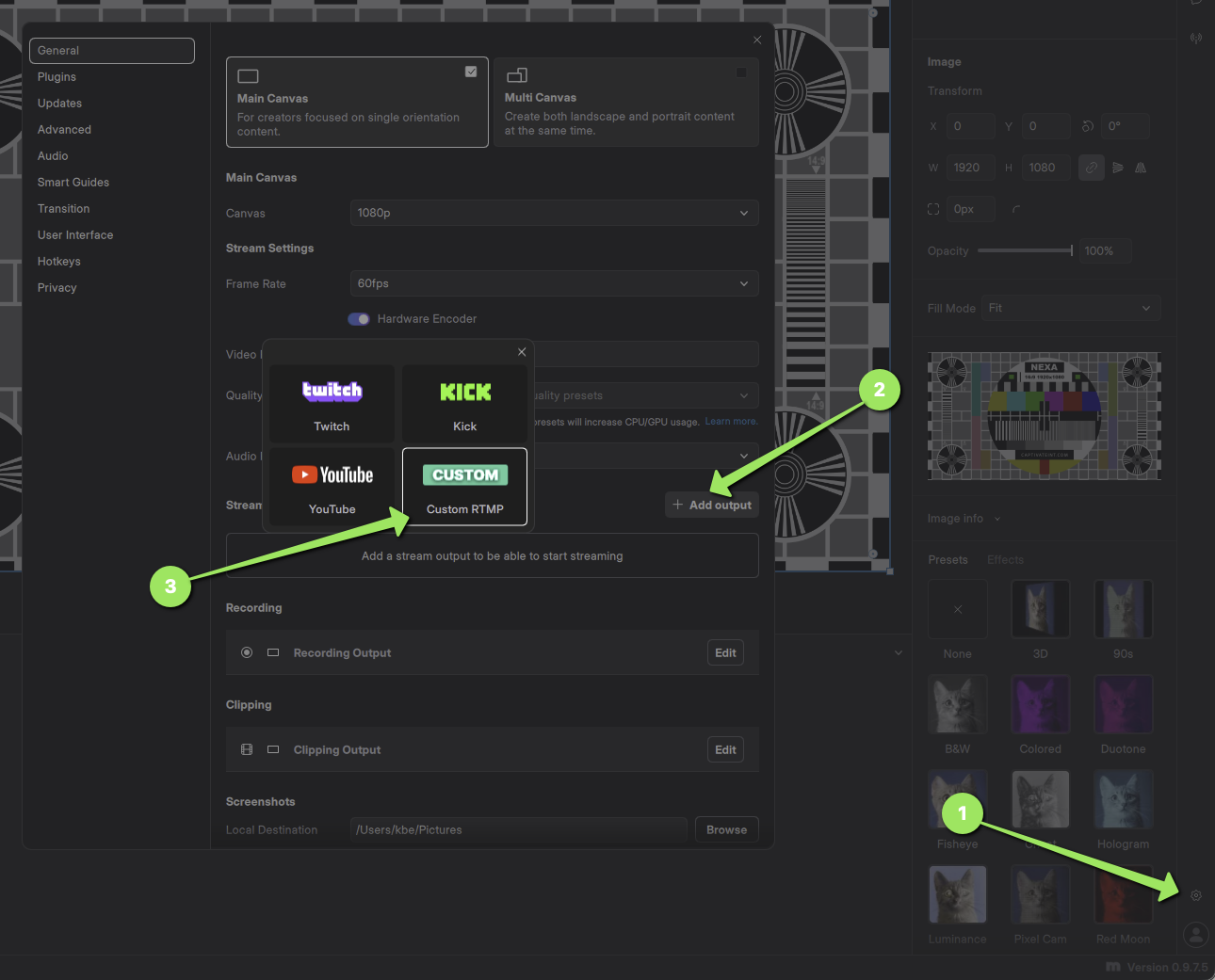Enable Multi Canvas mode
The height and width of the screenshot is (980, 1215).
click(741, 71)
